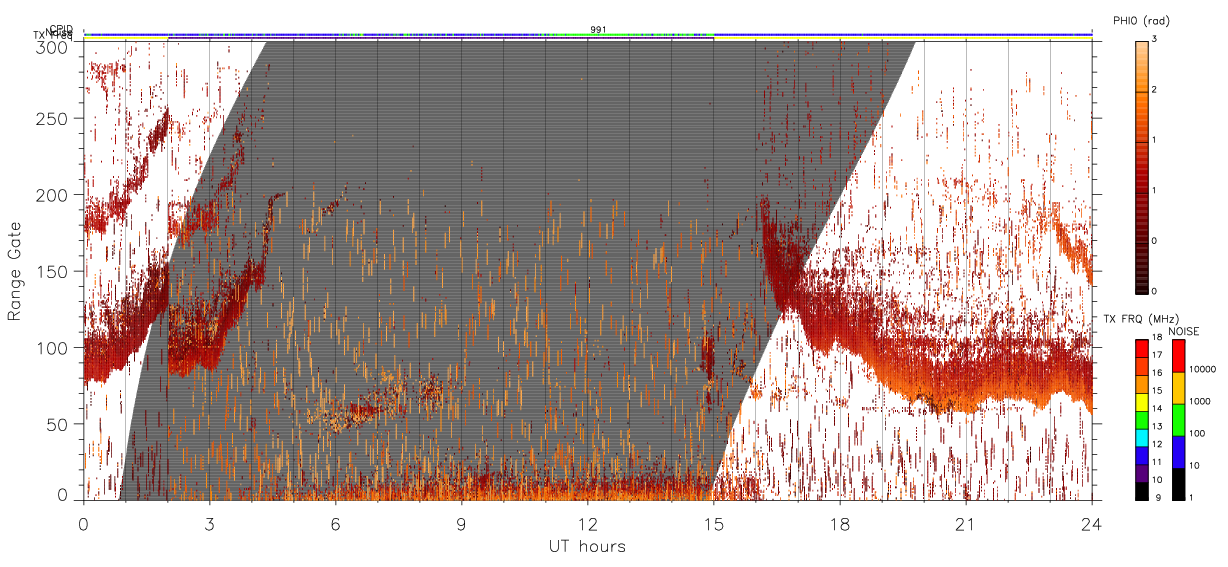This screenshot has width=1228, height=567.
Task: Click the 'PHI0 (rad)' colorbar title
Action: pos(1141,21)
